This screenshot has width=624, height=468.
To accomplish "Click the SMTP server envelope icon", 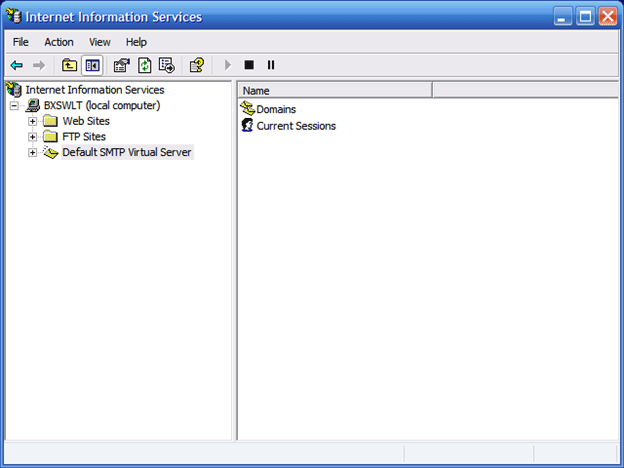I will tap(51, 152).
